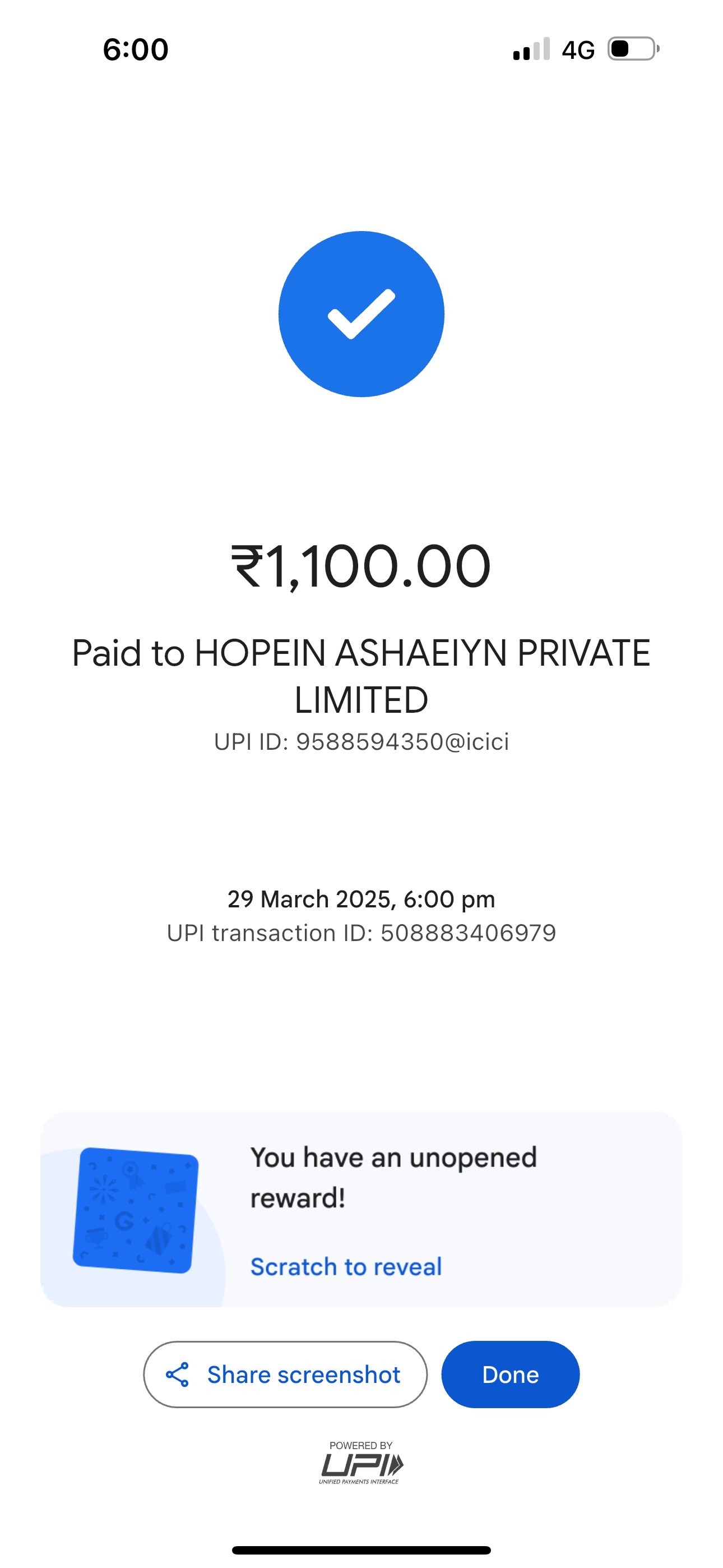Open the Scratch to reveal link

point(346,1267)
